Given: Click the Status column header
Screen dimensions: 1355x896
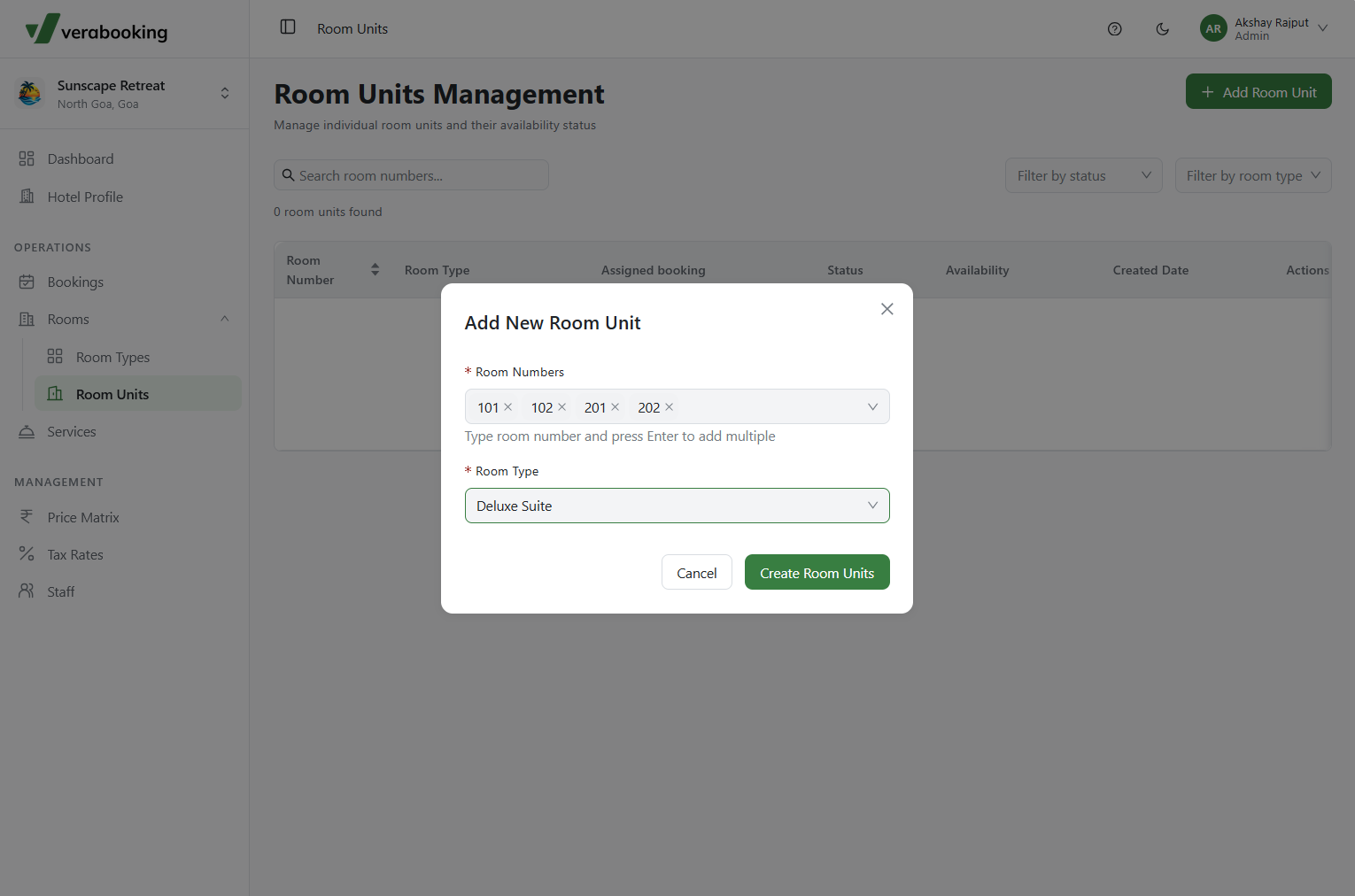Looking at the screenshot, I should click(845, 270).
